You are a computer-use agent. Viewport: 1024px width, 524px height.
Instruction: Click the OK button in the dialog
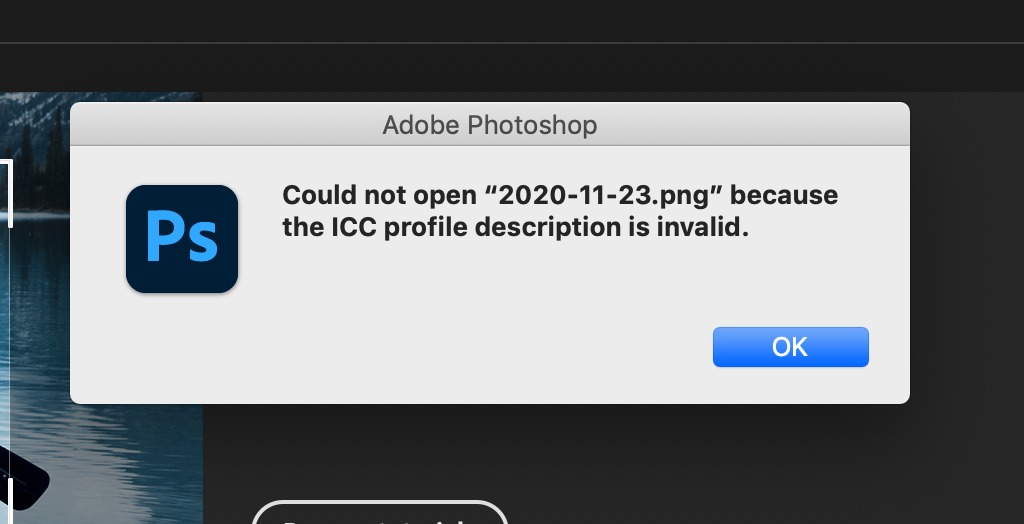[x=790, y=347]
